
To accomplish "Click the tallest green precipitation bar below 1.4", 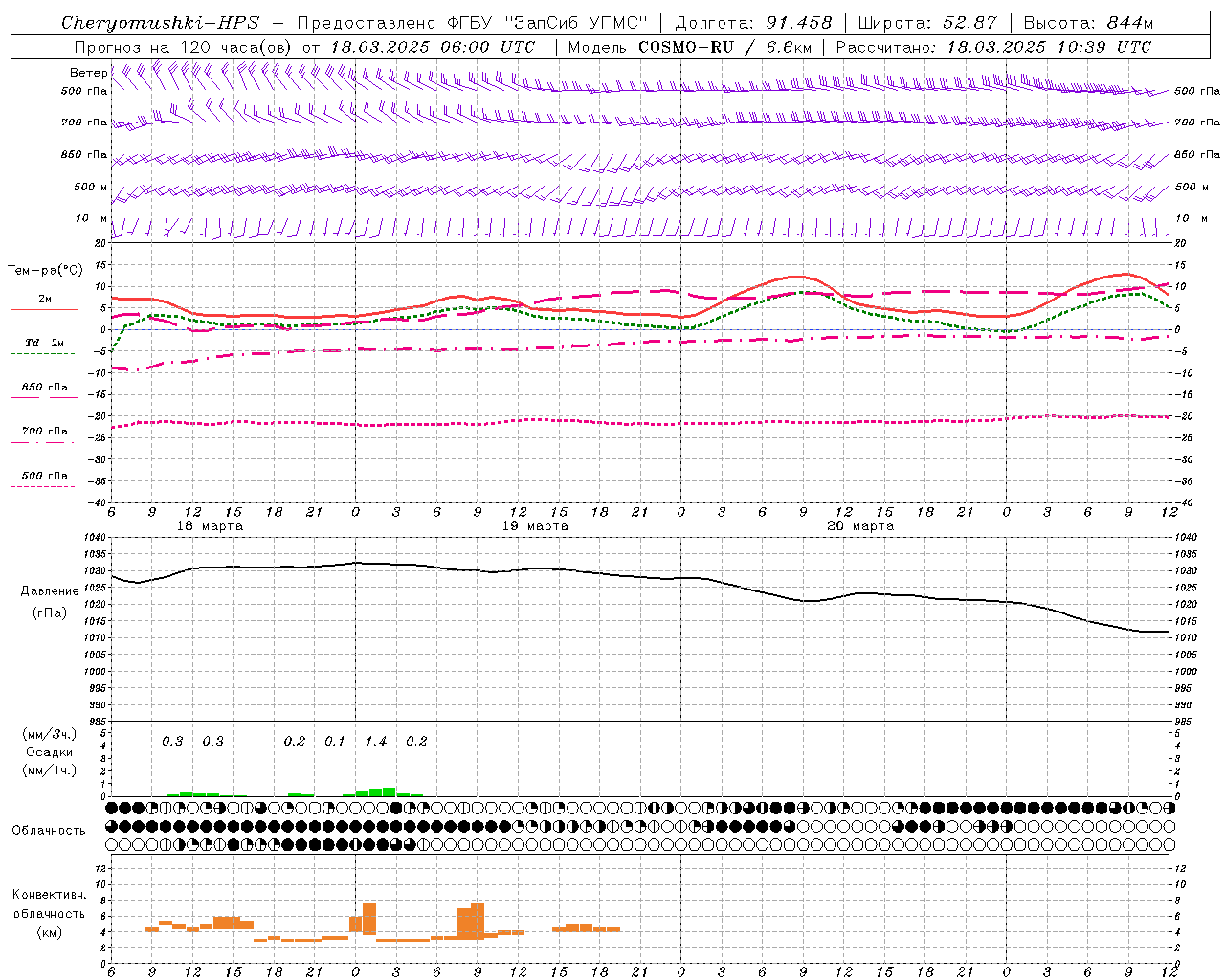I will [390, 791].
